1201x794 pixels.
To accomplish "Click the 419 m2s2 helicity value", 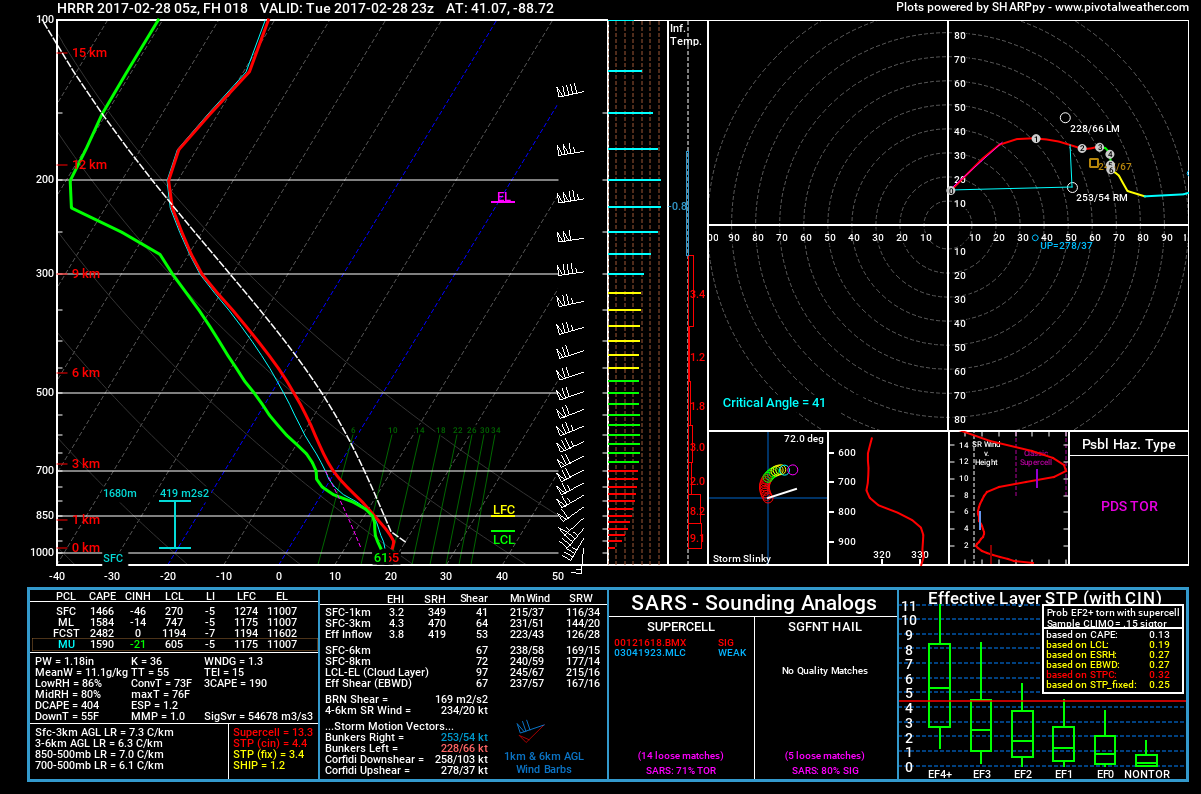I will [x=182, y=493].
